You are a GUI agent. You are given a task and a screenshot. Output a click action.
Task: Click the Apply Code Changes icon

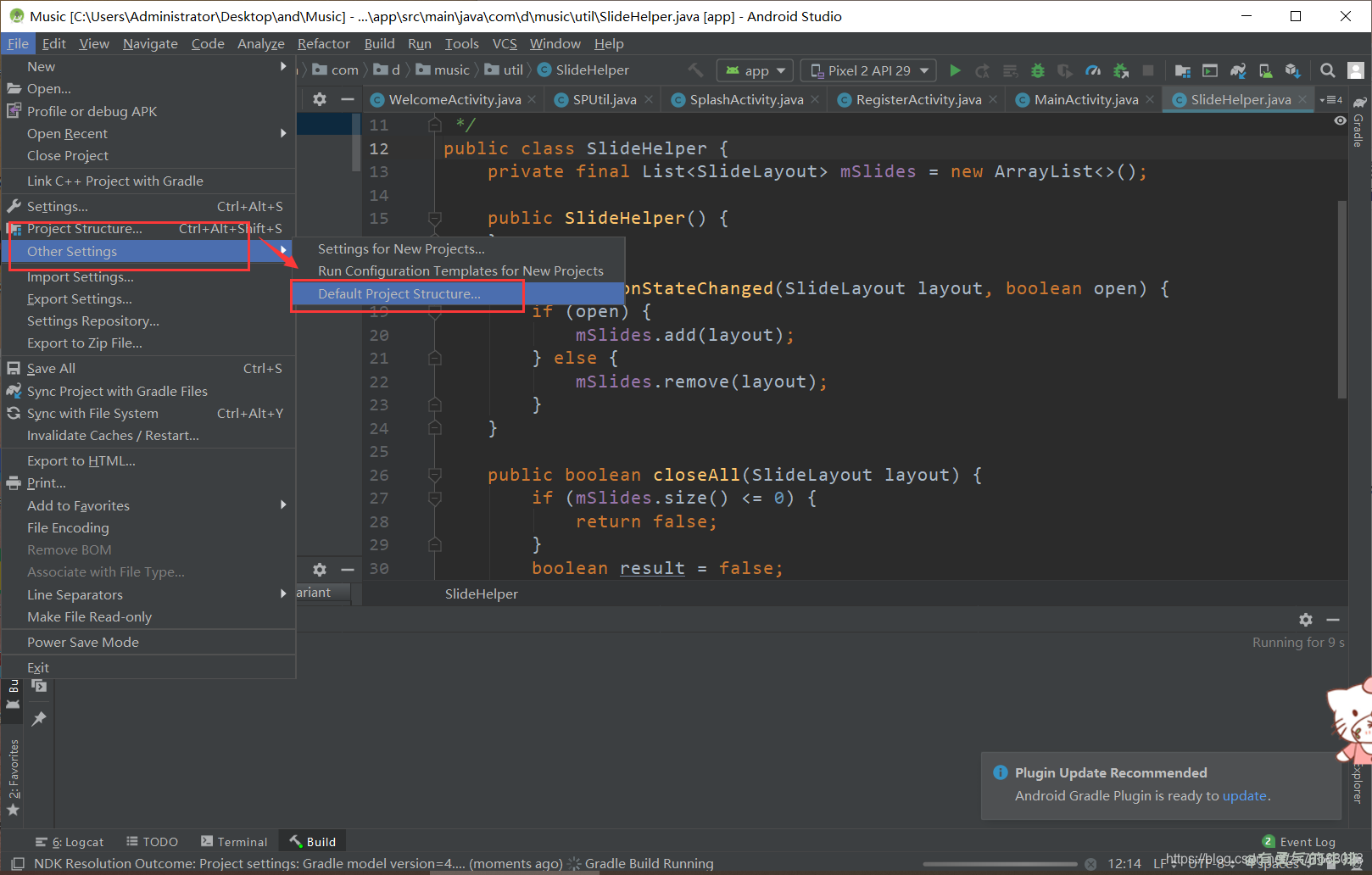(x=1010, y=70)
